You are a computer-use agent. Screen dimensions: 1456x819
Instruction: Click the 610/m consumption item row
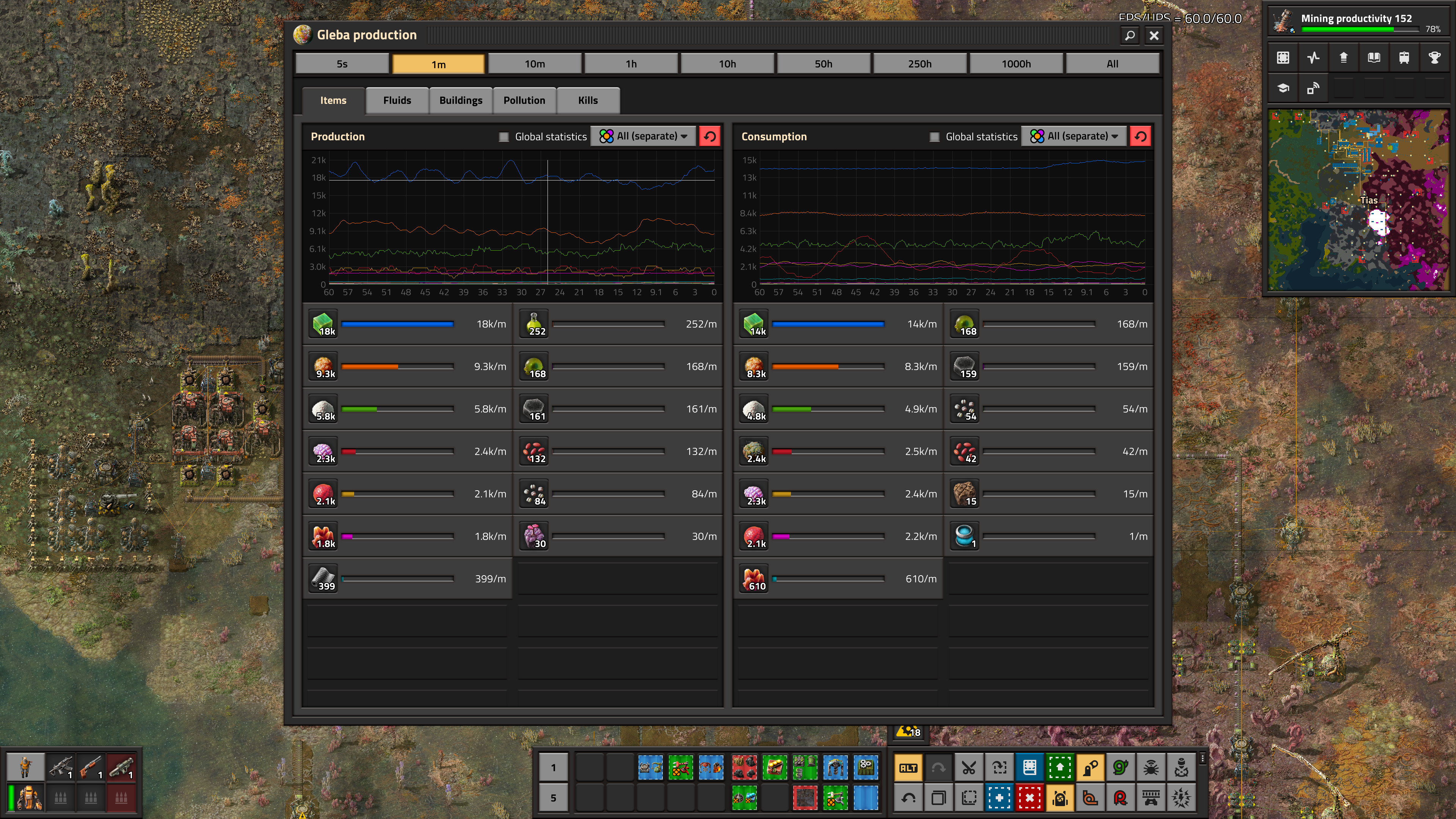point(839,578)
